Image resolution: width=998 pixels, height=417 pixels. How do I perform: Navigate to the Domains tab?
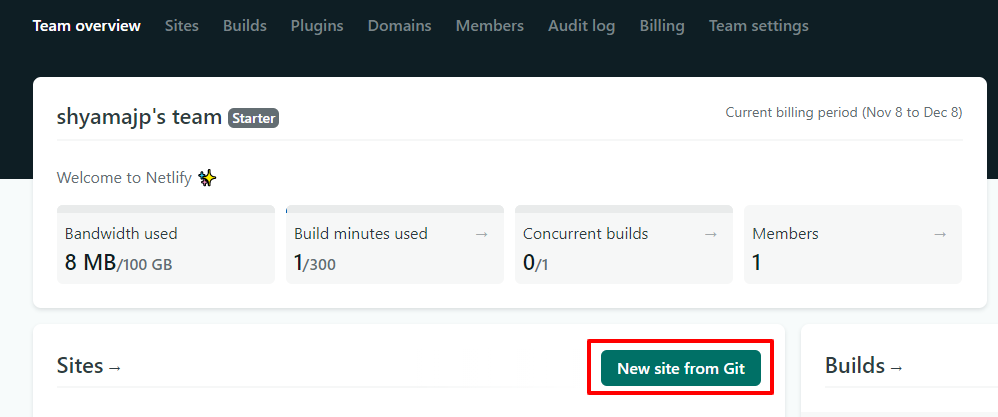[x=399, y=26]
